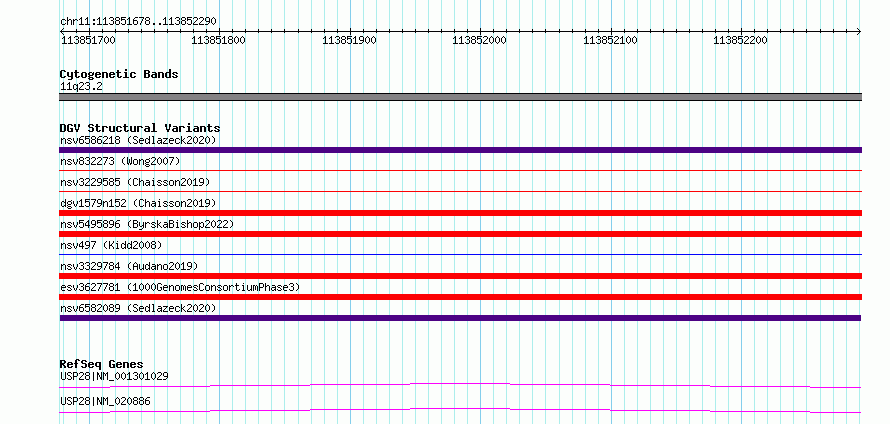Open dgv1579n152 (Chaisson2019) variant label
The height and width of the screenshot is (424, 890).
coord(138,203)
